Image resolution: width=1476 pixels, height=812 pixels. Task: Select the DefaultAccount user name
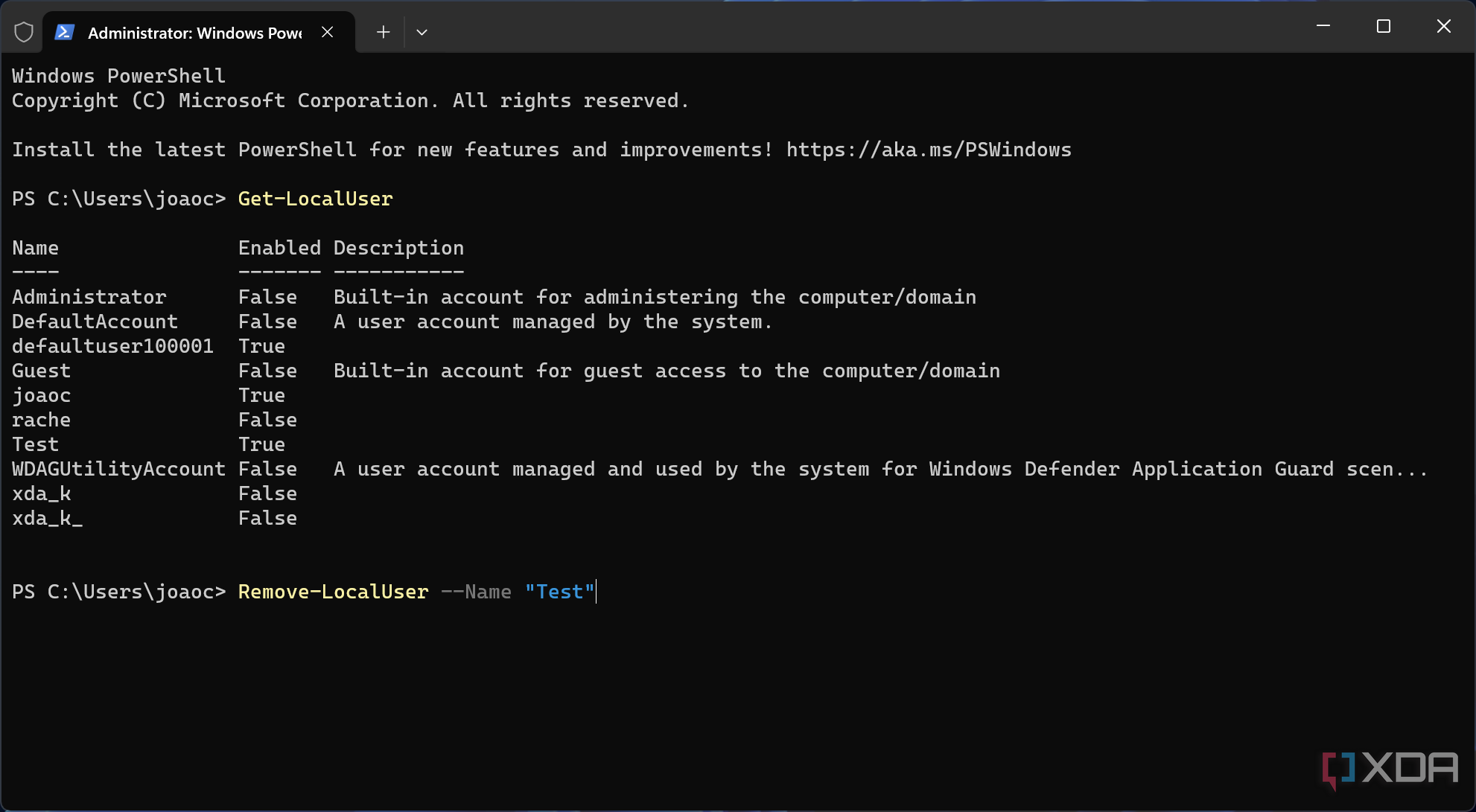95,322
